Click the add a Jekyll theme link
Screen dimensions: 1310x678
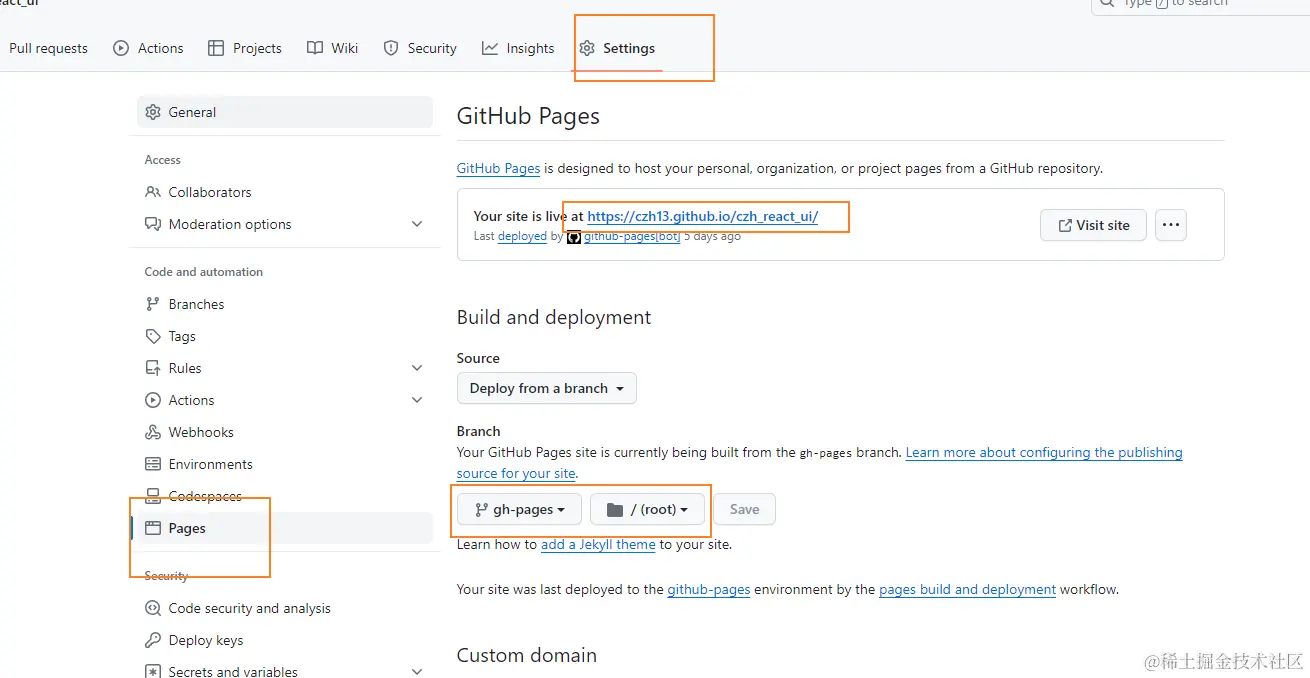[x=598, y=545]
